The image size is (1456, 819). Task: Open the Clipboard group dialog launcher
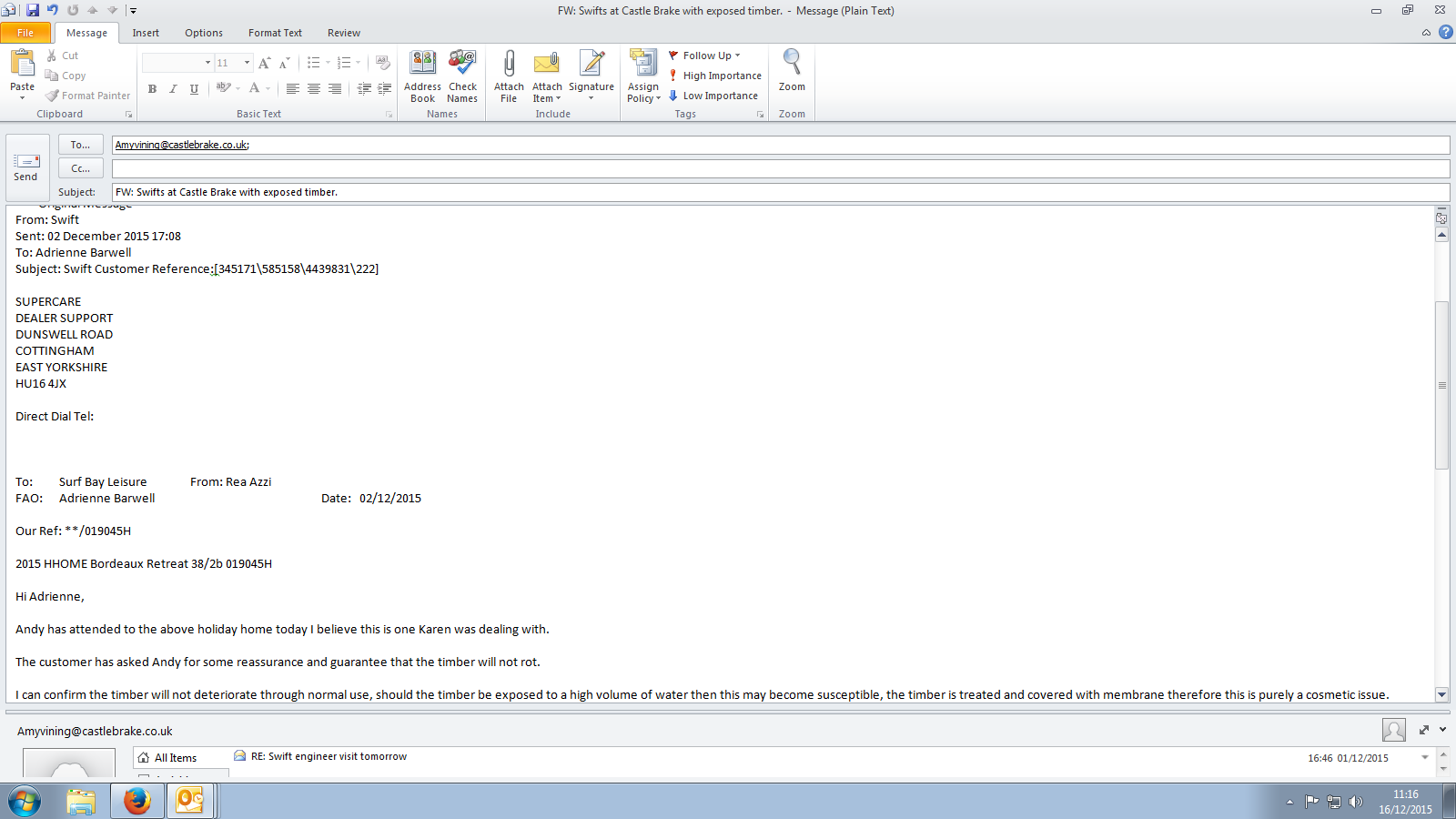click(128, 115)
